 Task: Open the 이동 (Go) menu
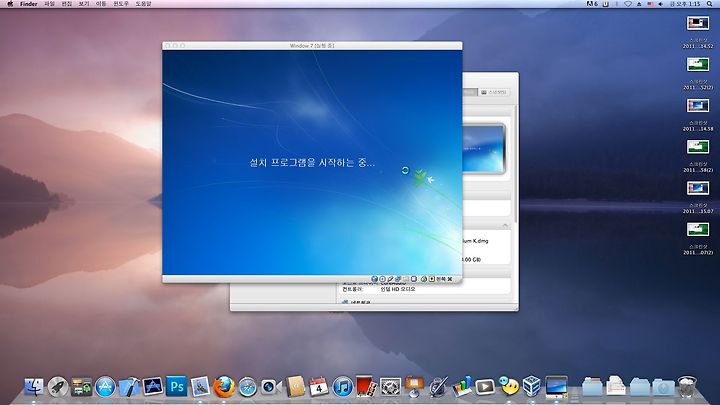101,4
